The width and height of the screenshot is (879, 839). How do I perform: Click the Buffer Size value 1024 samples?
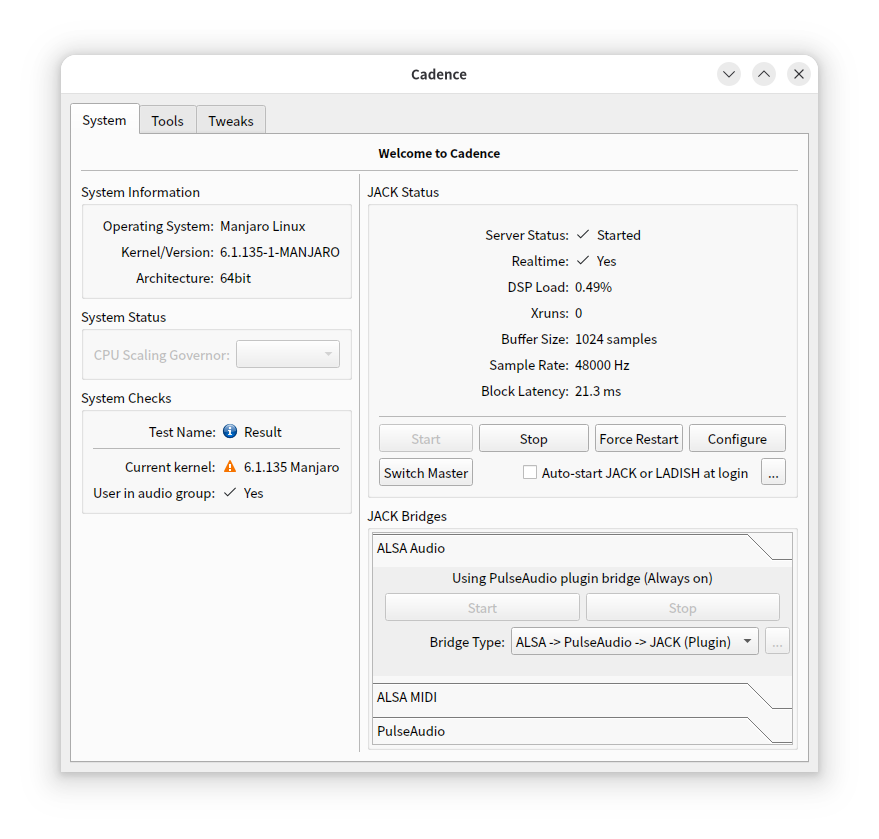pos(616,339)
